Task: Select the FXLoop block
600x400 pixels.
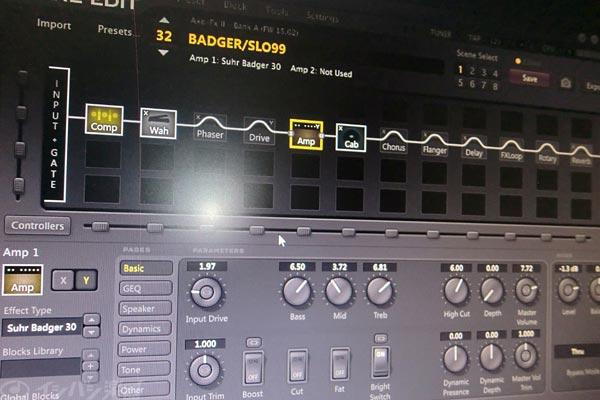Action: pyautogui.click(x=512, y=150)
